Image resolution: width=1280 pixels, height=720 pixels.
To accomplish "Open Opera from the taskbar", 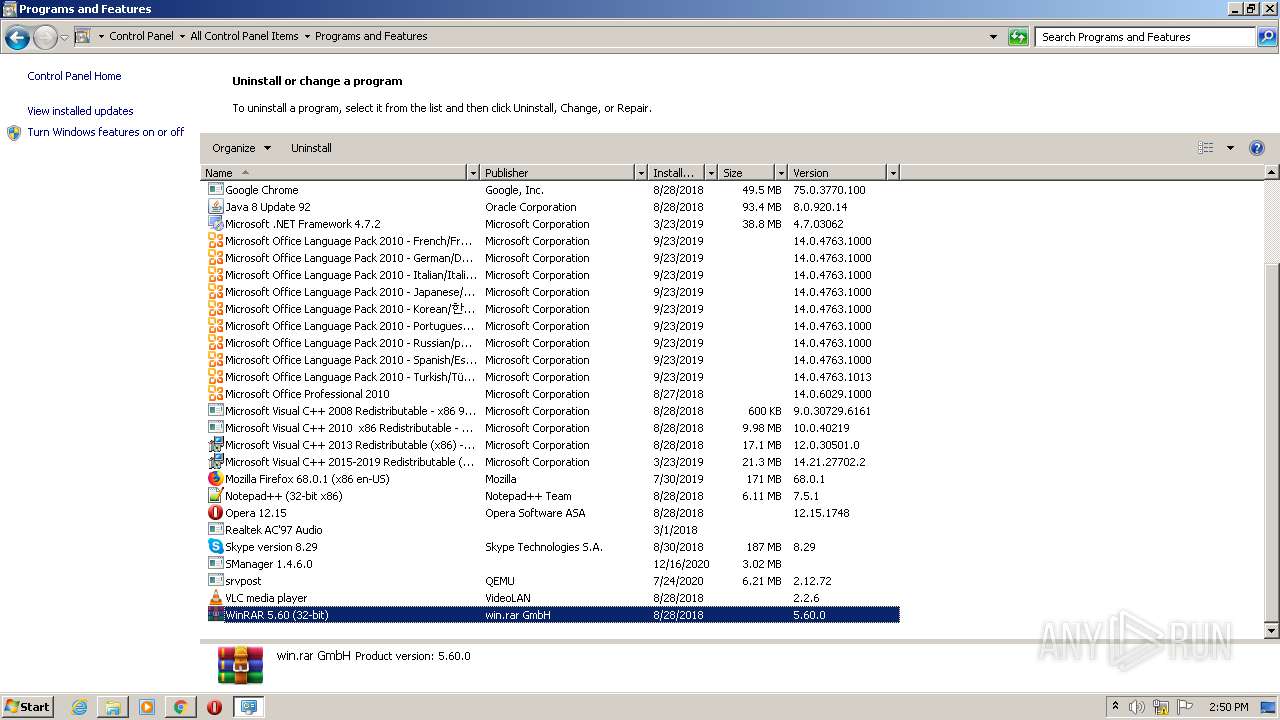I will (214, 707).
